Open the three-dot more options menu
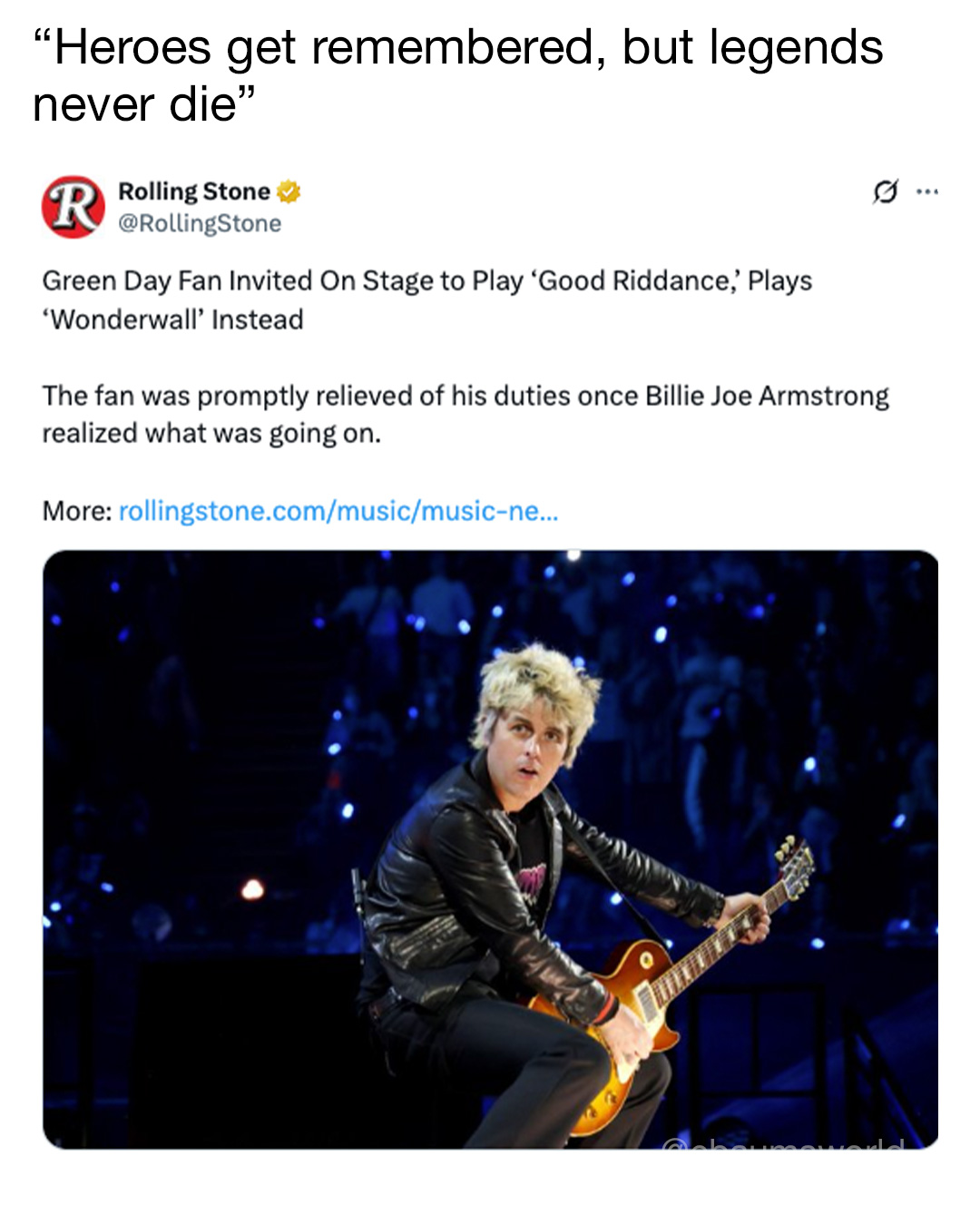The width and height of the screenshot is (980, 1225). point(926,191)
